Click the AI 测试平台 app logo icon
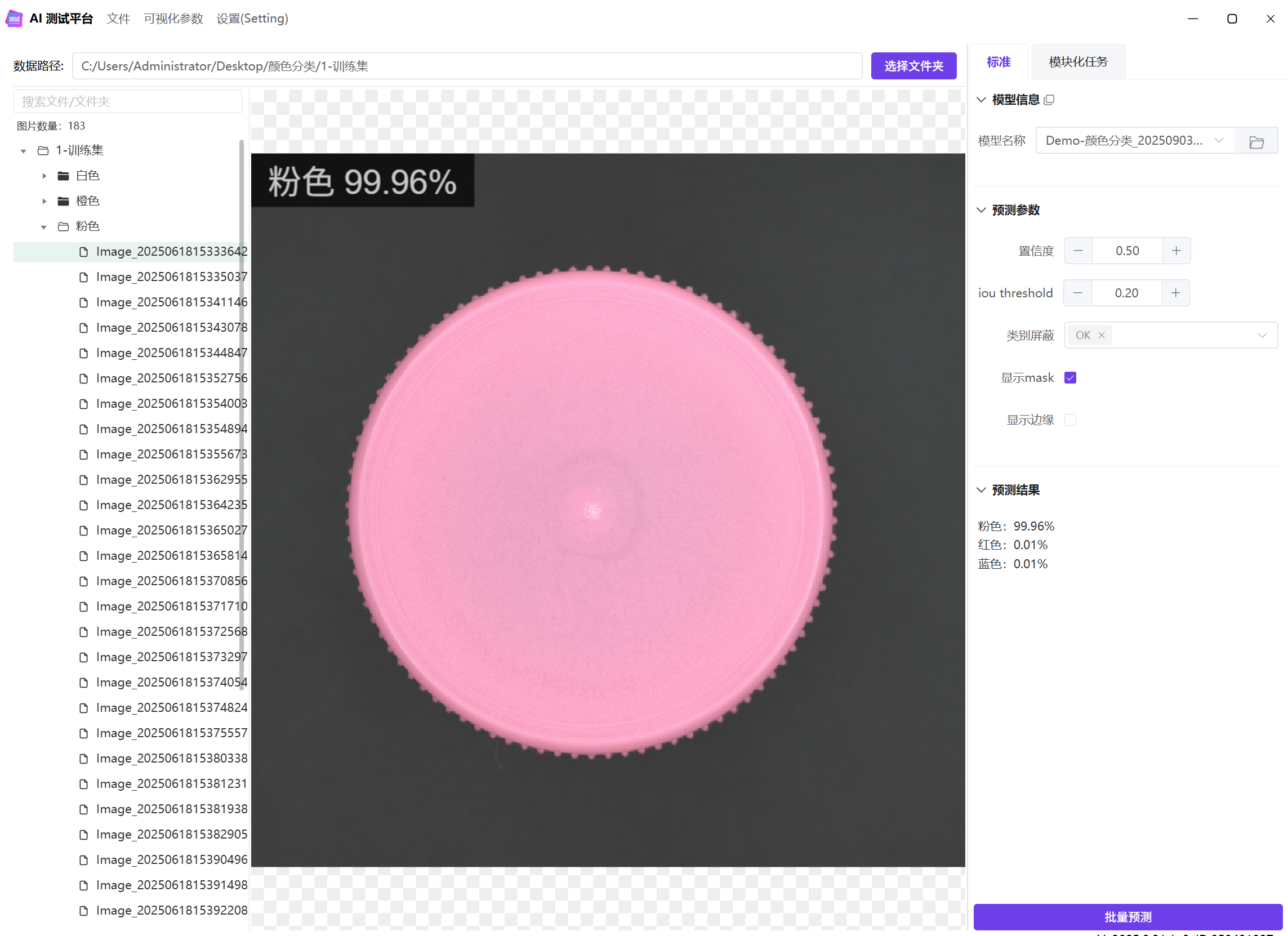 coord(15,19)
